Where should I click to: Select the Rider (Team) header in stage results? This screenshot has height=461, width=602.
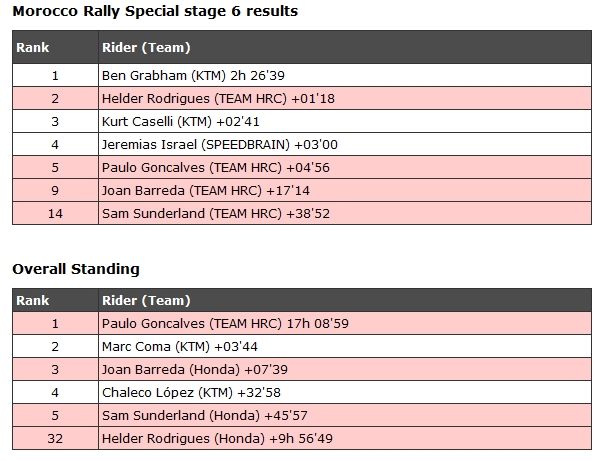click(x=146, y=47)
